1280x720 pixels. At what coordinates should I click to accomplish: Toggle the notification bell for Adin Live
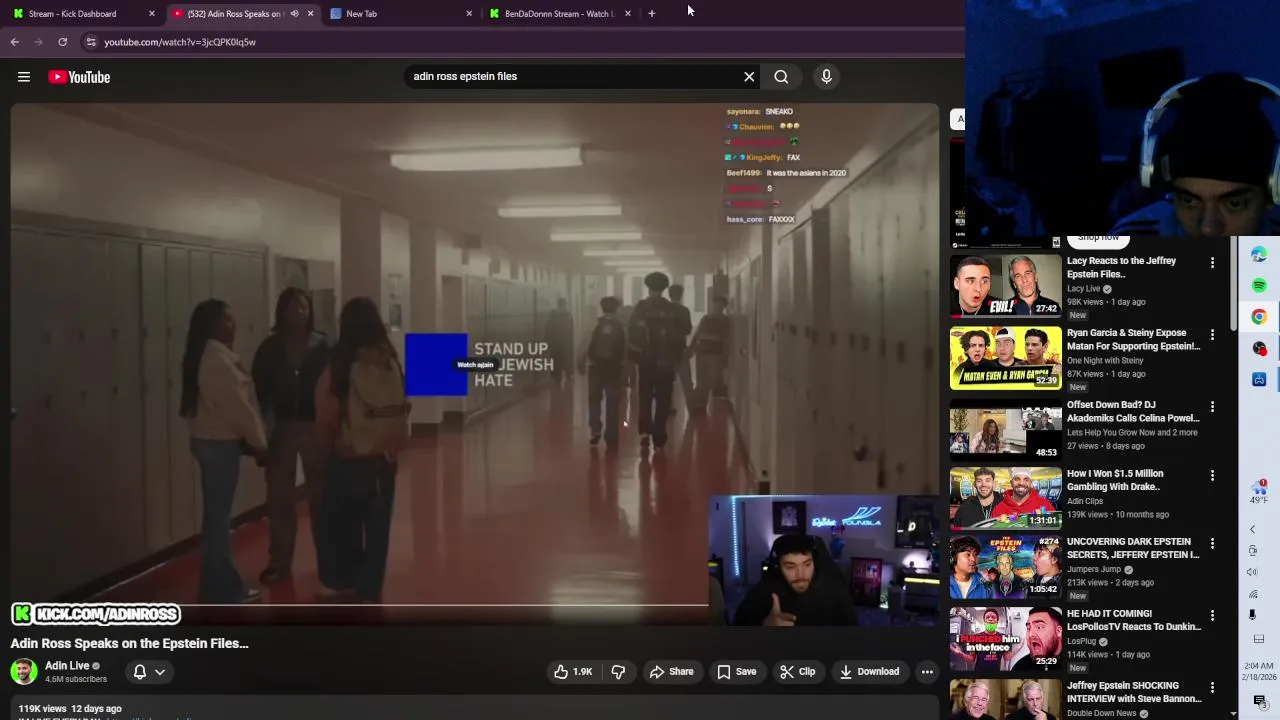pos(140,672)
